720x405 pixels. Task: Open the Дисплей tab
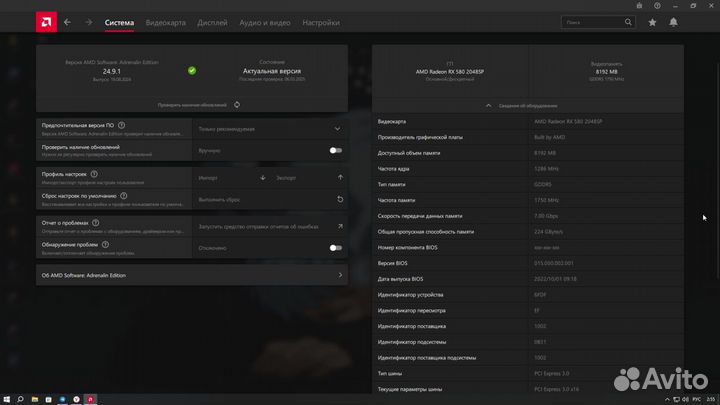pyautogui.click(x=212, y=21)
